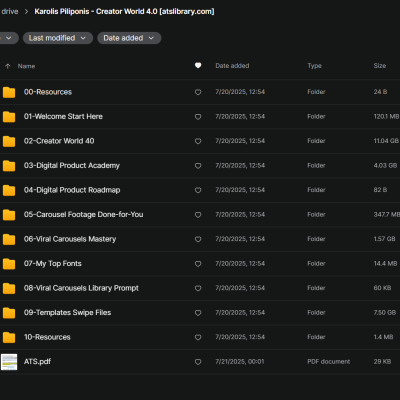The image size is (400, 400).
Task: Open the 02-Creator World 40 folder icon
Action: coord(9,141)
